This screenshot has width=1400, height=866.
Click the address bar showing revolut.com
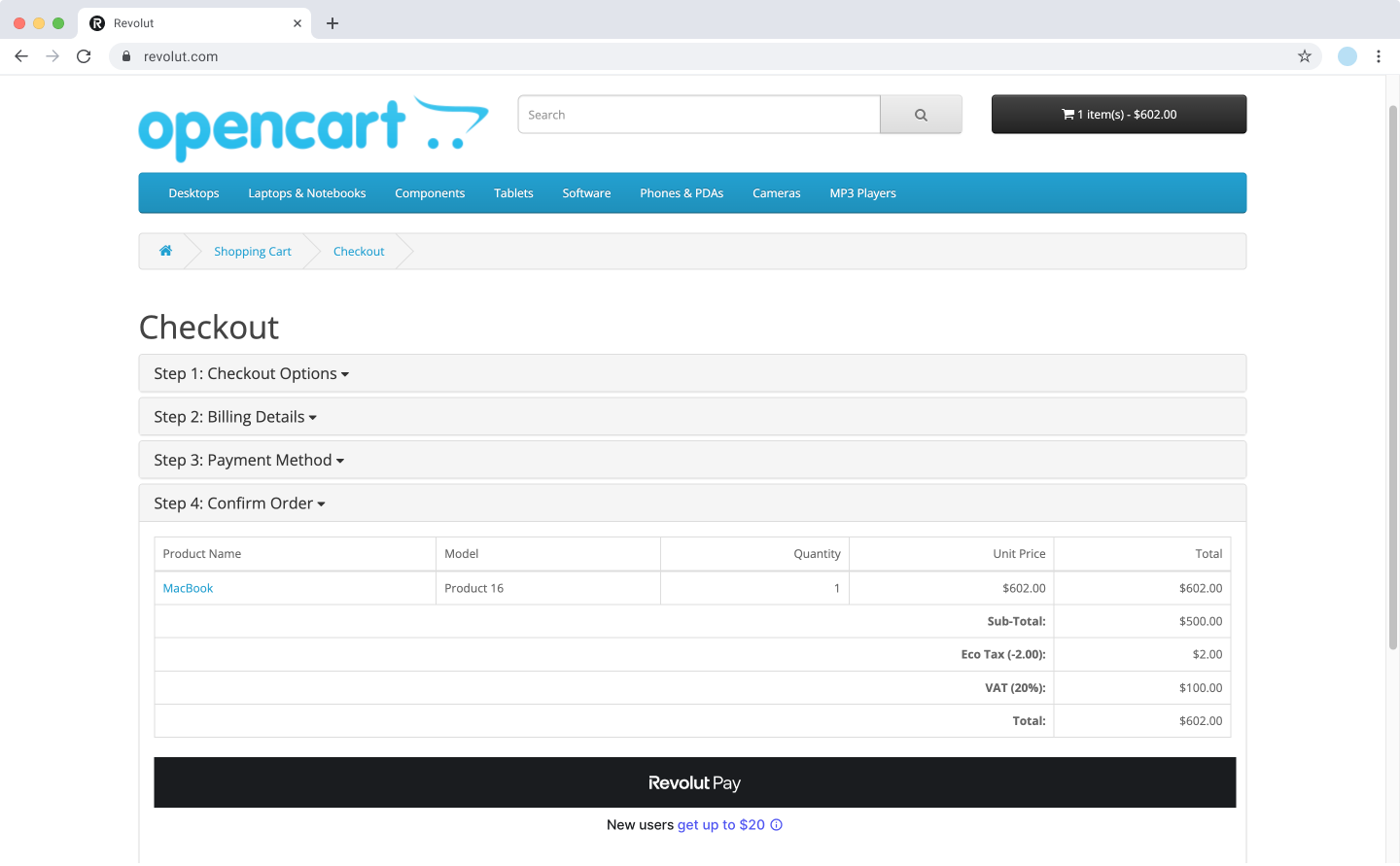[x=715, y=56]
